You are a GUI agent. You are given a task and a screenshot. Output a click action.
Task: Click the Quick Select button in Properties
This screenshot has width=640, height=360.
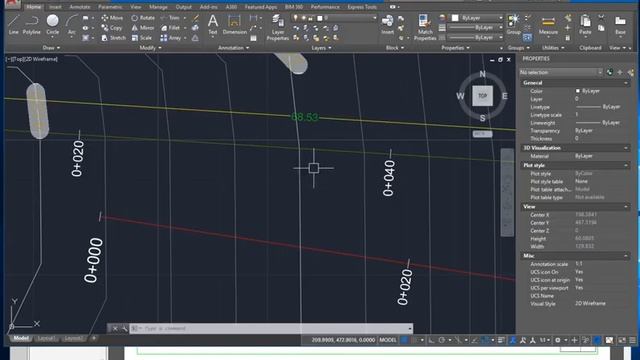pos(630,72)
